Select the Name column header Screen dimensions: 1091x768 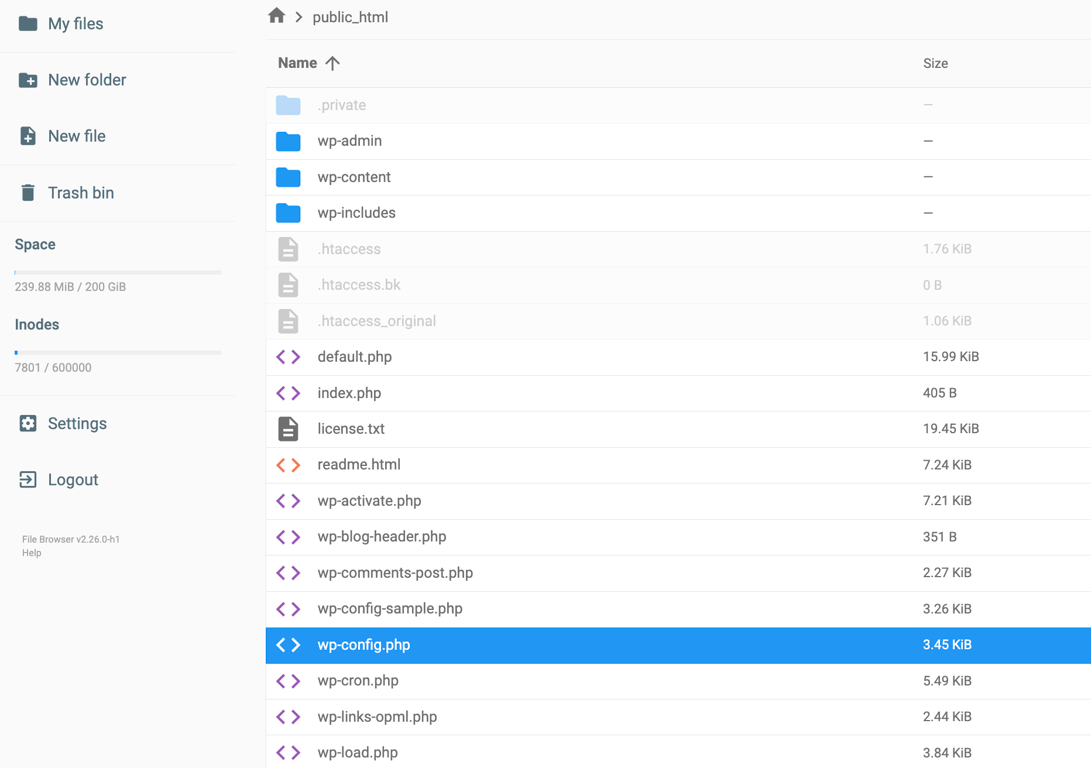pyautogui.click(x=295, y=62)
